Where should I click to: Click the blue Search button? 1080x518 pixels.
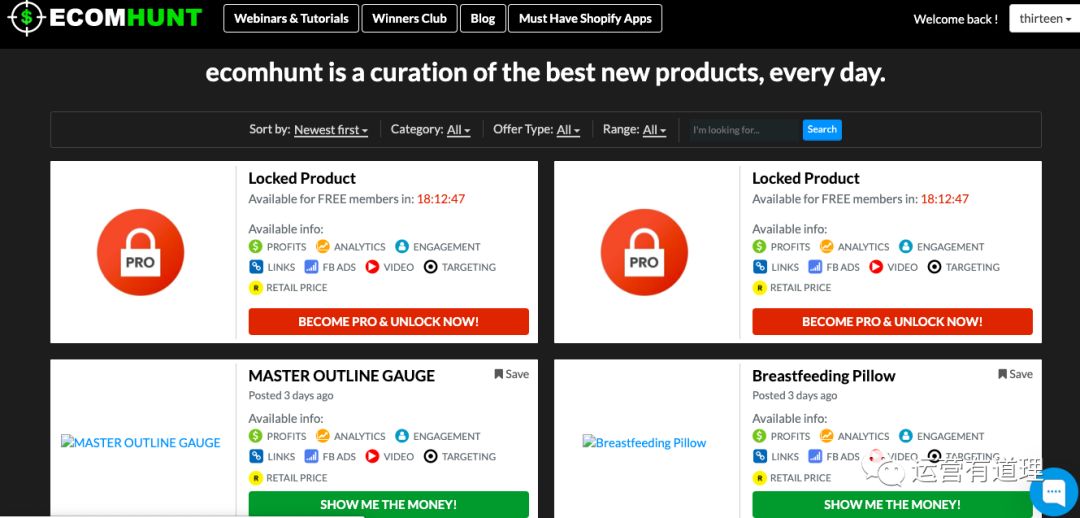pos(822,130)
